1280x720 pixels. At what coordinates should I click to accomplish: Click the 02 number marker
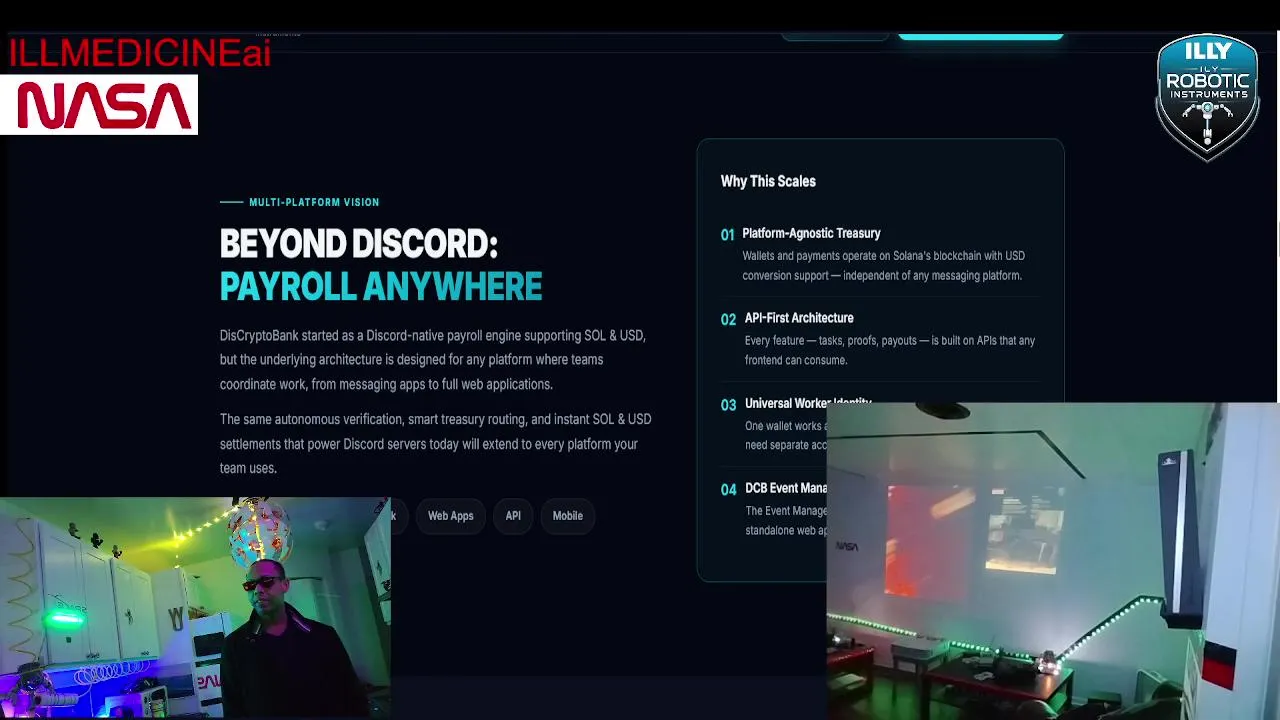tap(728, 319)
